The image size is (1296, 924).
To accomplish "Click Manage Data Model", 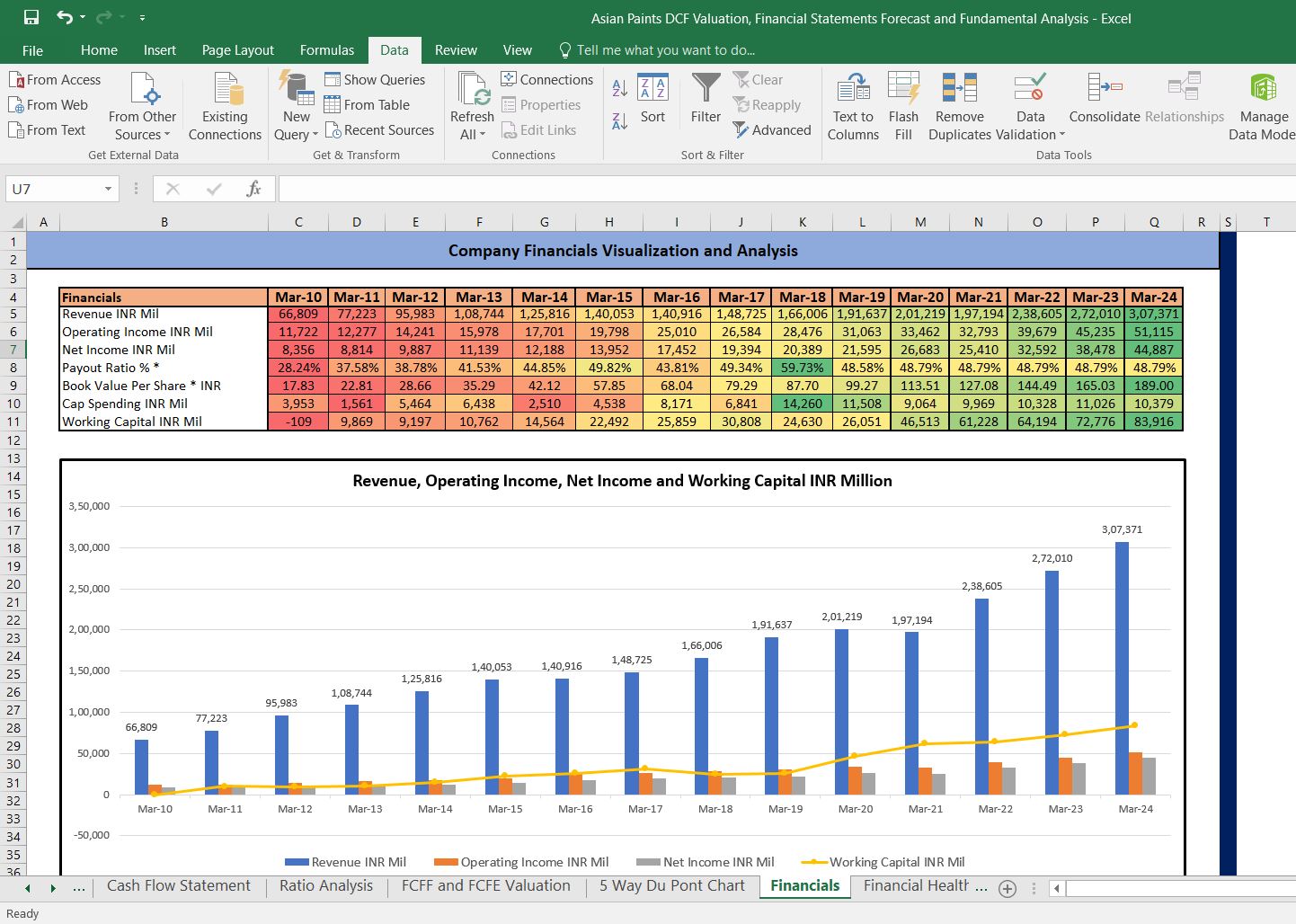I will pos(1263,106).
